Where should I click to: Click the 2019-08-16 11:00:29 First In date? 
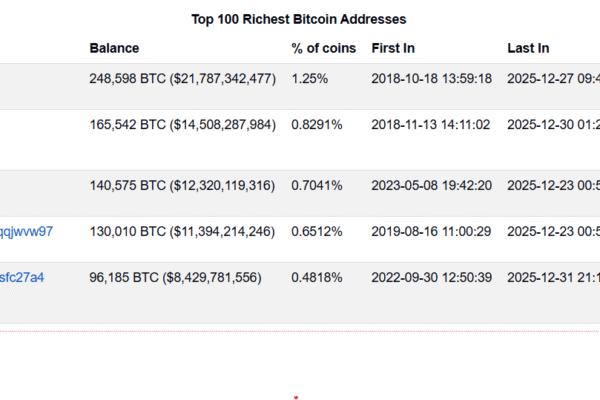click(x=431, y=231)
